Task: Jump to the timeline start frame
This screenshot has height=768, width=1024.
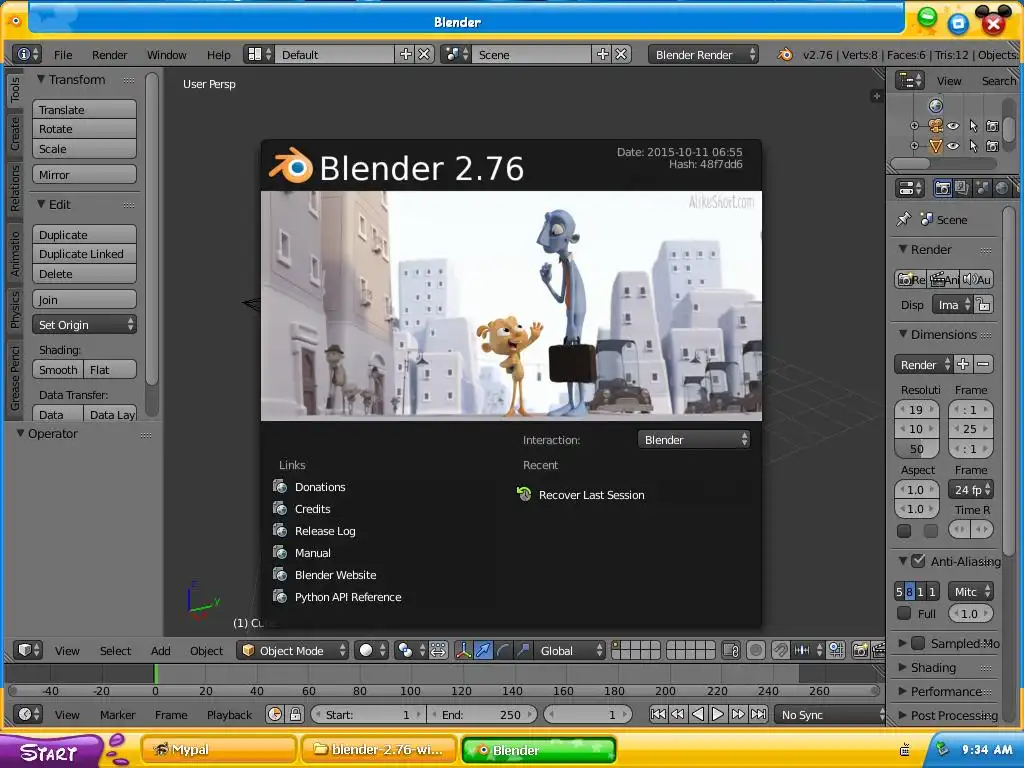Action: 658,714
